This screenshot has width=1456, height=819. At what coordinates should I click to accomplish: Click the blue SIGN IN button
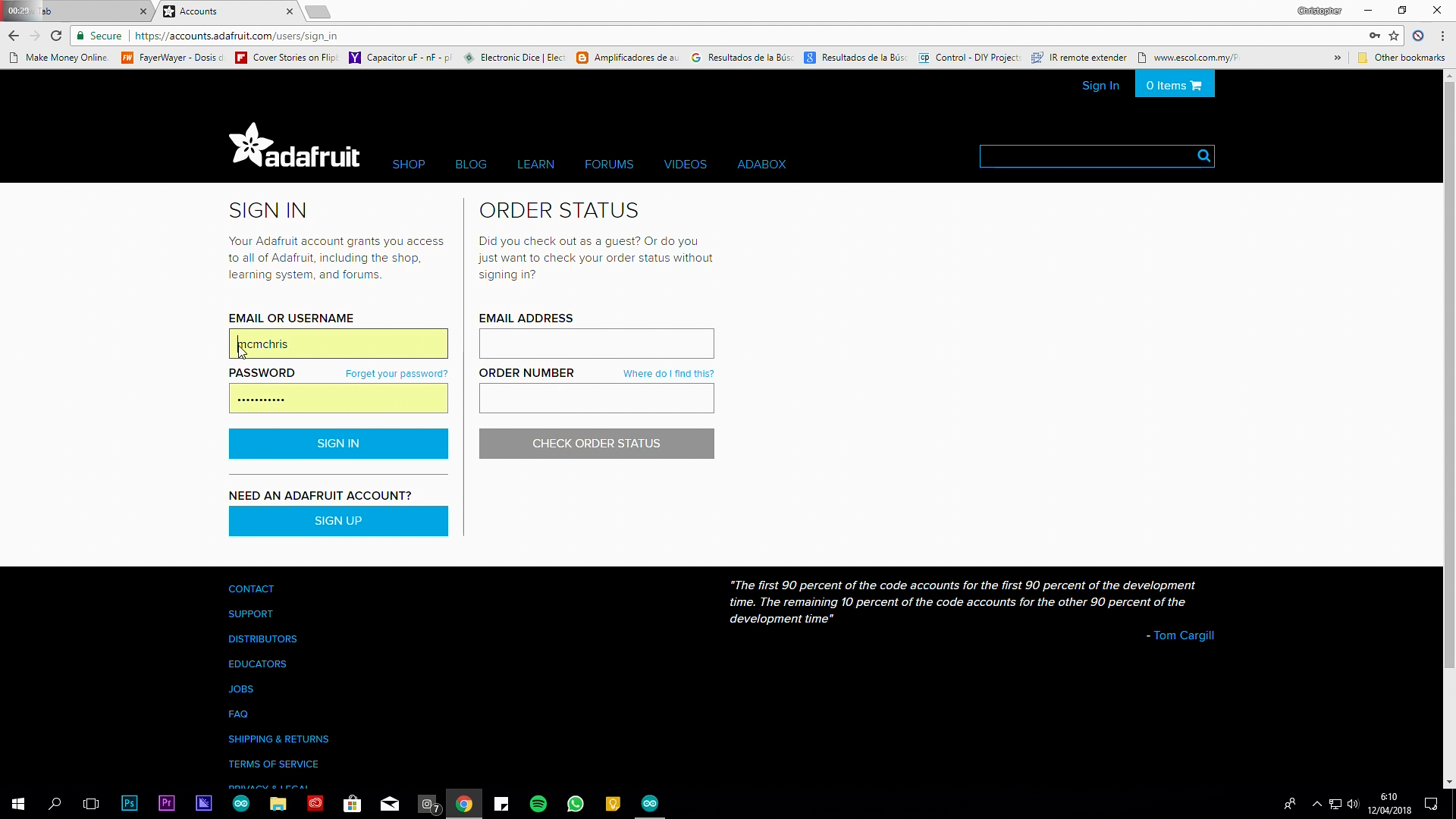coord(338,444)
